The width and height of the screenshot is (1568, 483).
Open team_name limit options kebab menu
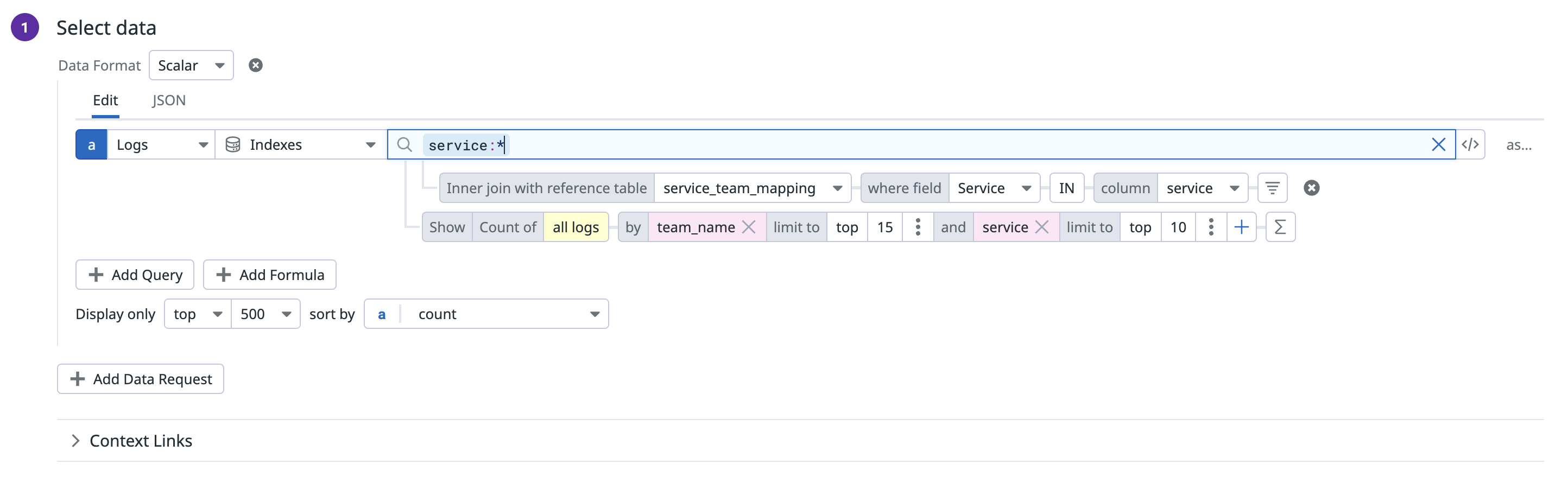pyautogui.click(x=918, y=227)
